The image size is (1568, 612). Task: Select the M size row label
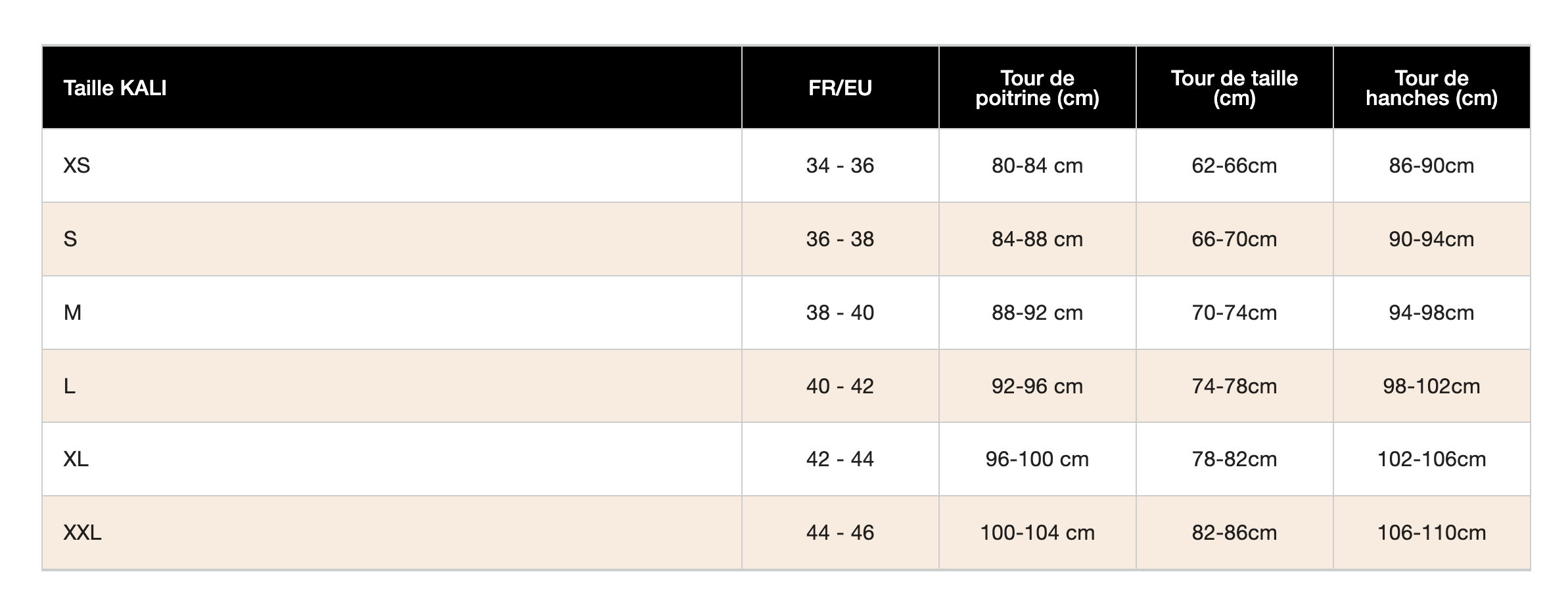(72, 313)
